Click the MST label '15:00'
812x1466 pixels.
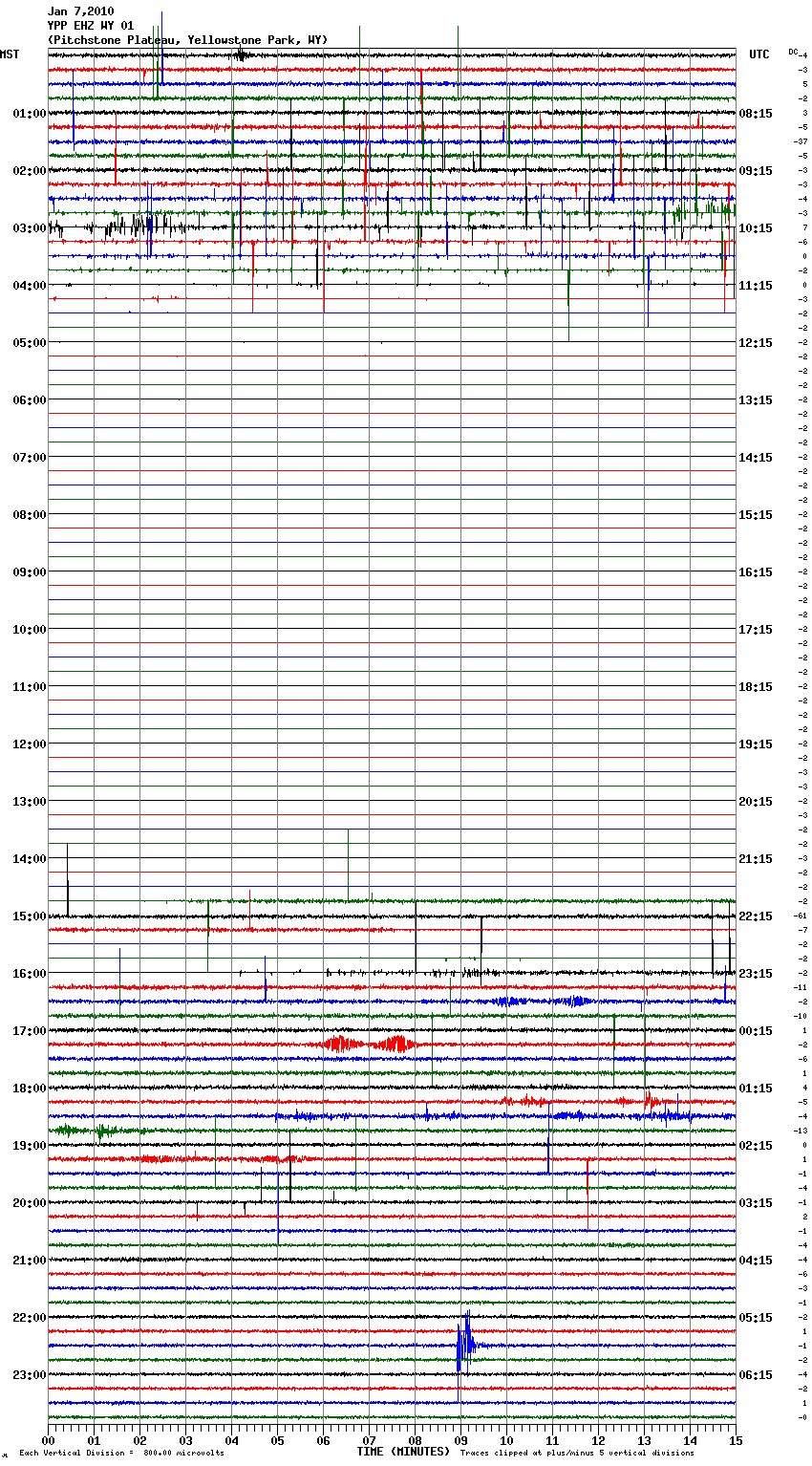pos(30,916)
